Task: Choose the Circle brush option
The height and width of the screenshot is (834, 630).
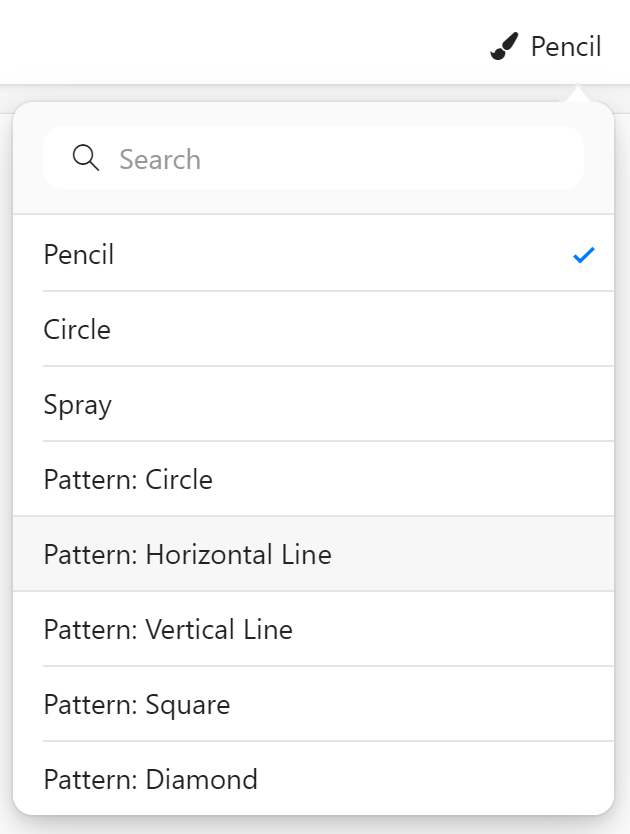Action: [x=313, y=329]
